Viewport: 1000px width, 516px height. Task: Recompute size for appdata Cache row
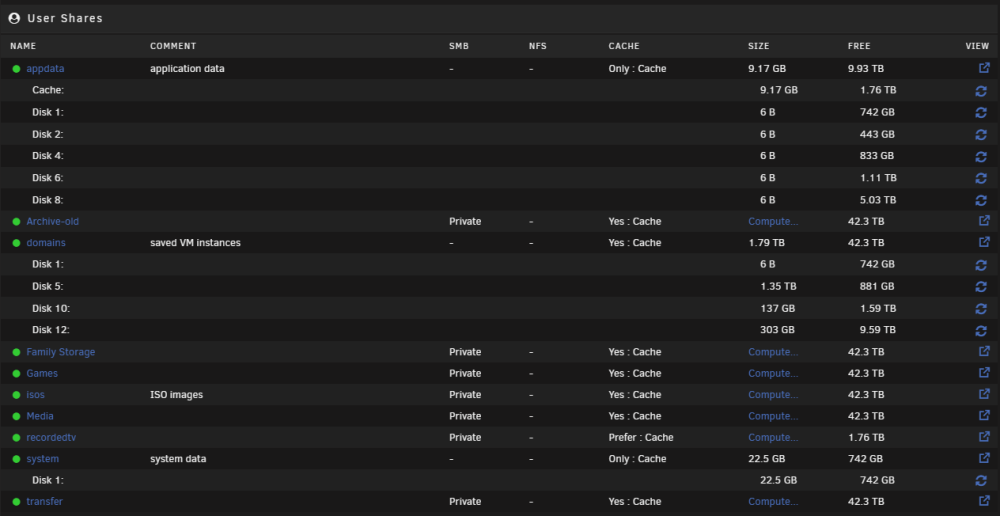tap(981, 91)
